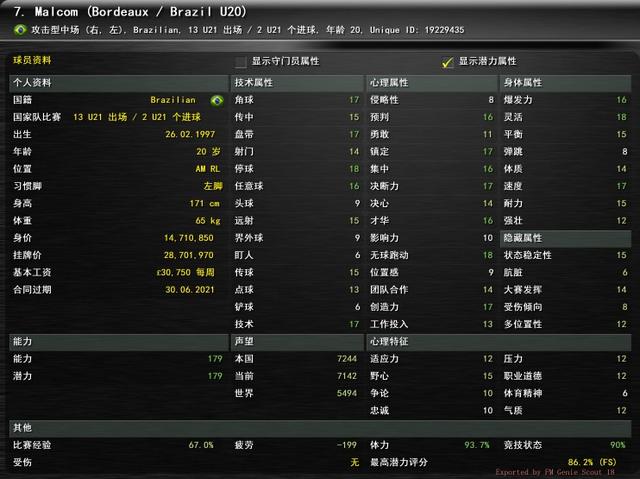Click the 铲球 attribute row
The height and width of the screenshot is (479, 640).
point(297,307)
